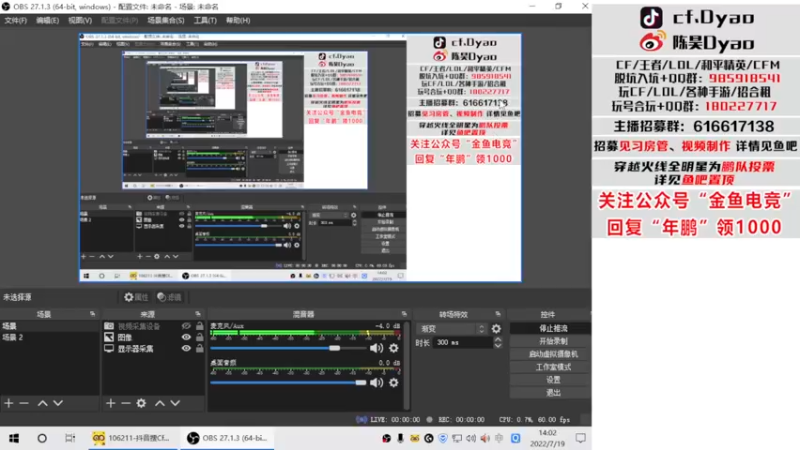Click the mixer panel vertical scrollbar
The width and height of the screenshot is (800, 450).
[406, 365]
